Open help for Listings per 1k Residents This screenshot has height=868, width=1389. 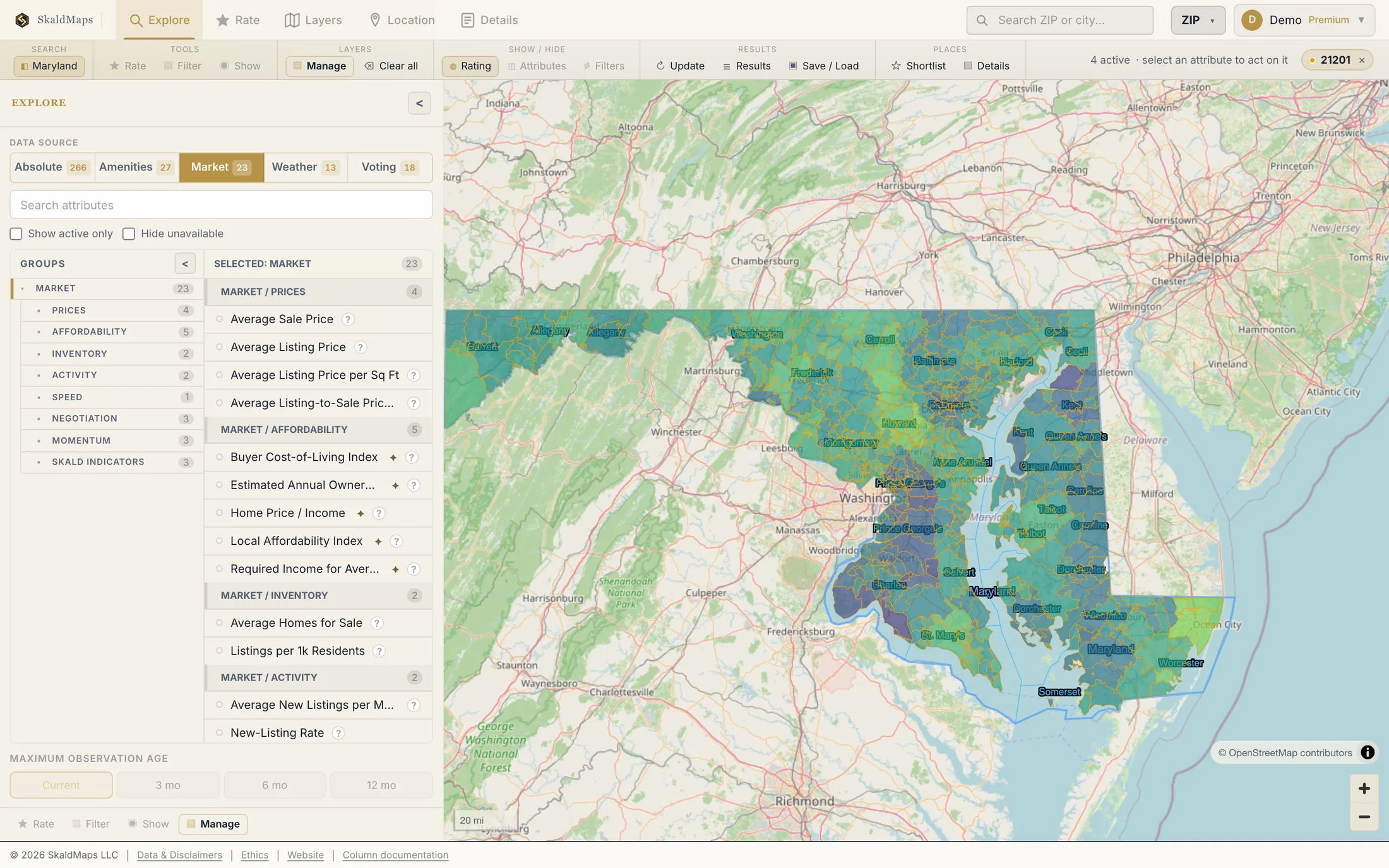point(379,651)
